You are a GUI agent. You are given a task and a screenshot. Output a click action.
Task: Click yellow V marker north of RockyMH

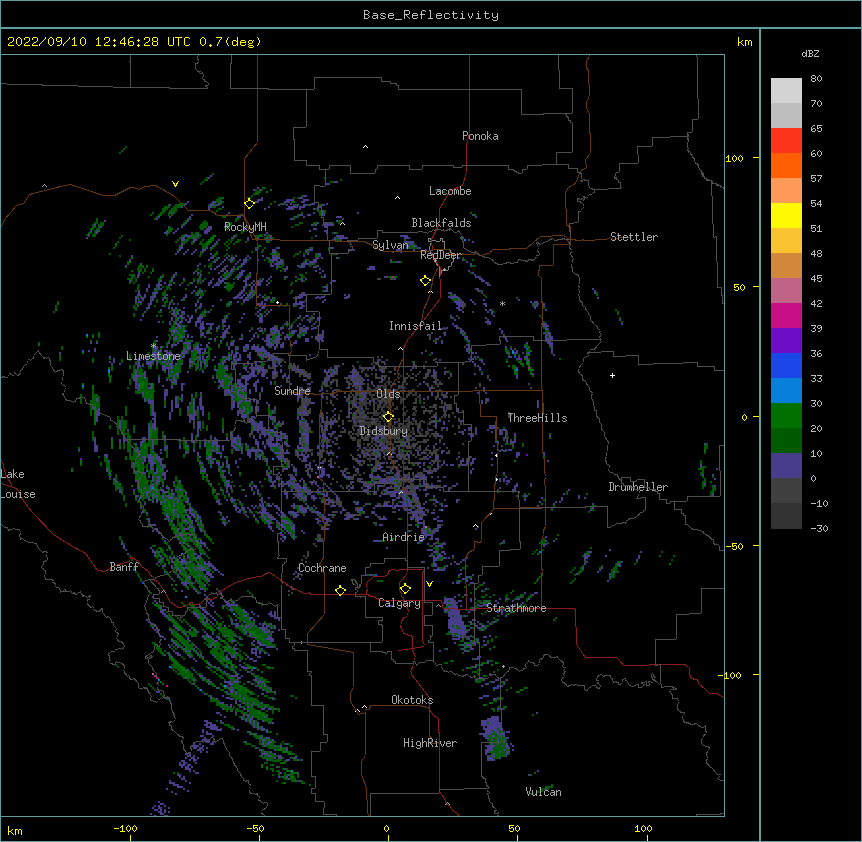(175, 184)
